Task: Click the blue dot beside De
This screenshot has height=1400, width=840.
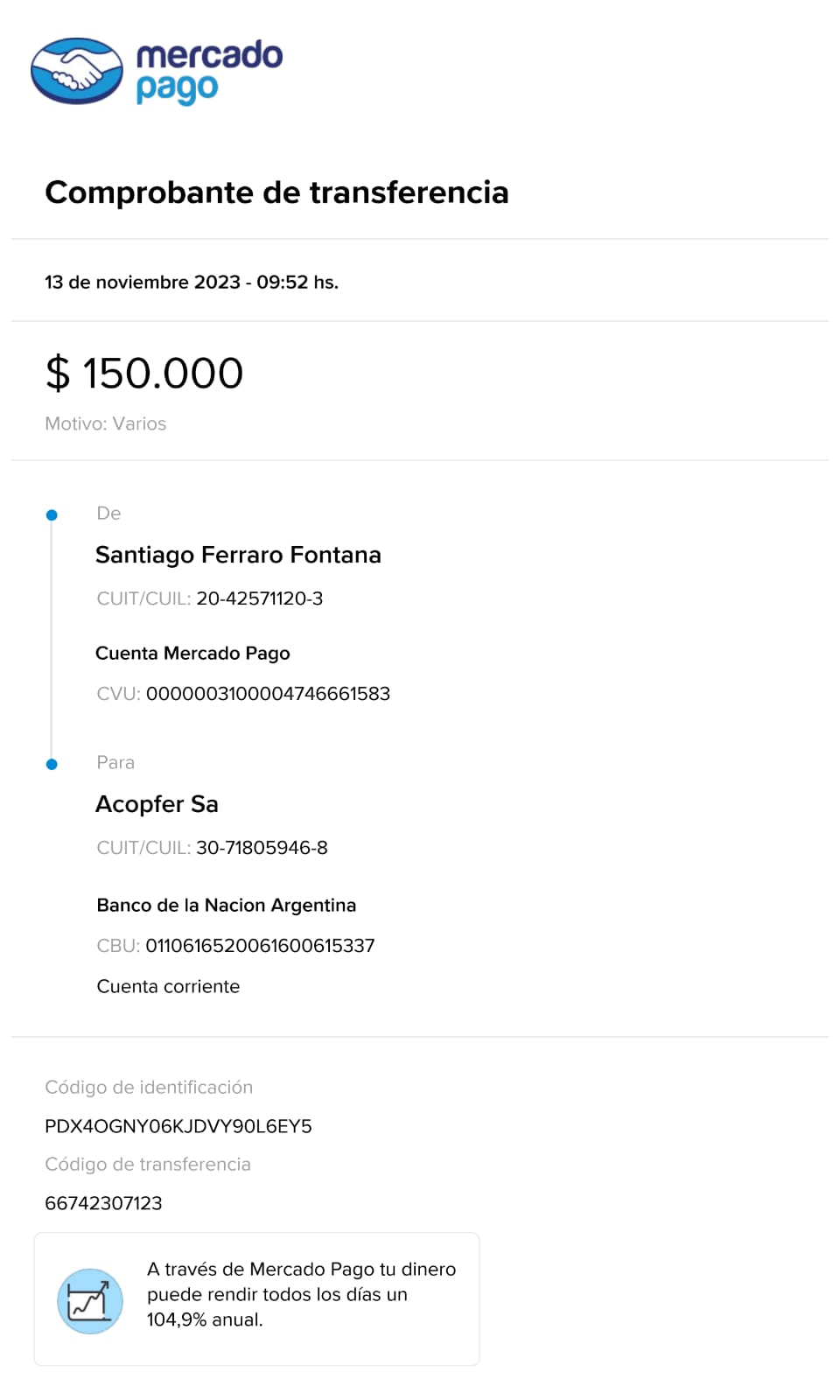Action: click(x=52, y=515)
